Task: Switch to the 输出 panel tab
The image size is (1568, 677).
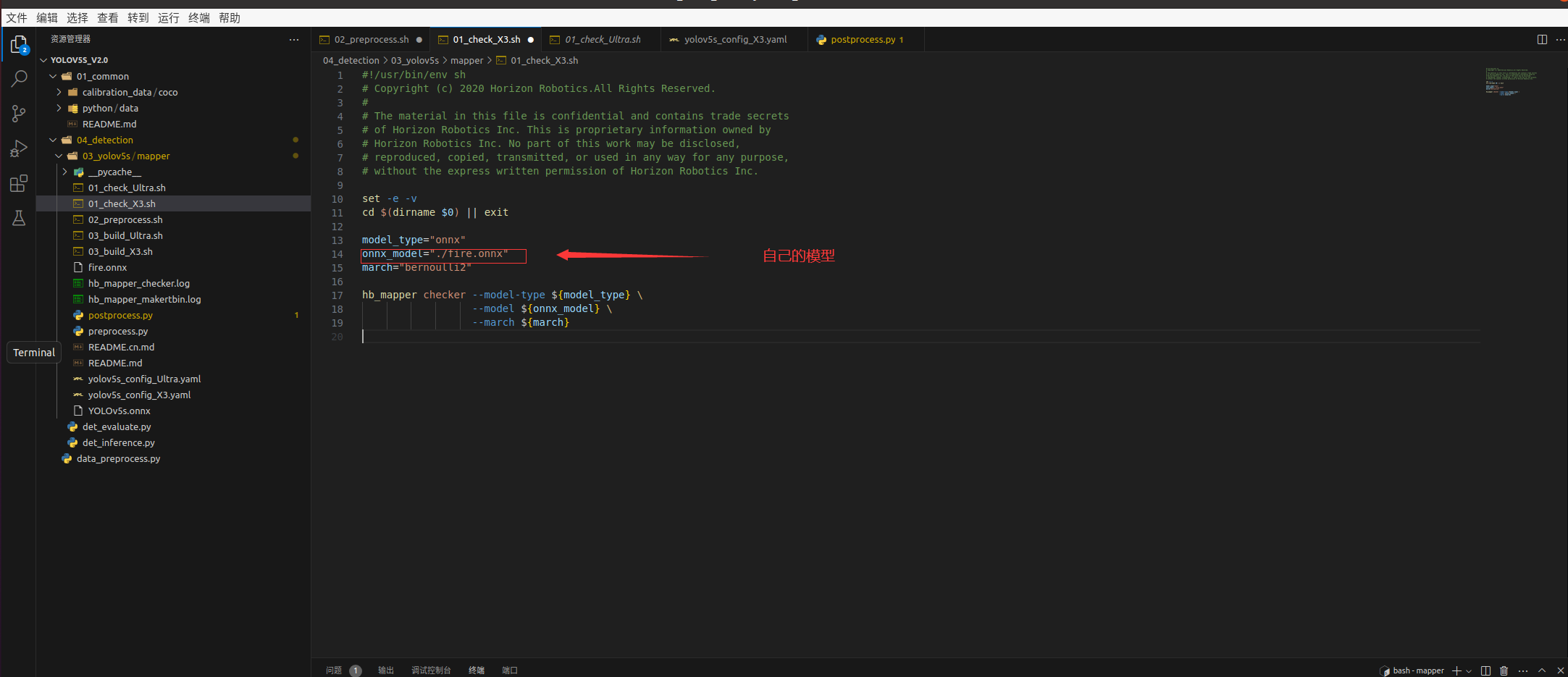Action: point(386,670)
